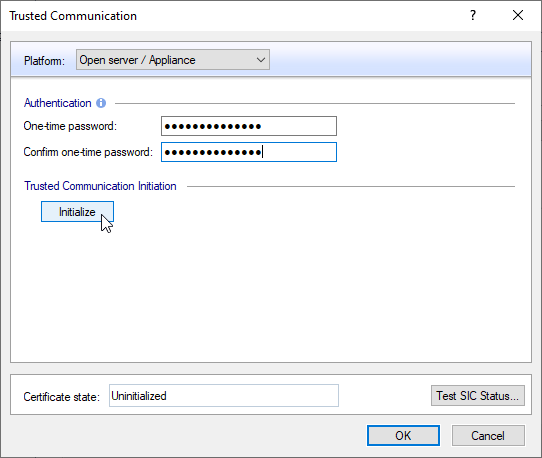Open the help question mark
This screenshot has height=458, width=542.
(473, 15)
